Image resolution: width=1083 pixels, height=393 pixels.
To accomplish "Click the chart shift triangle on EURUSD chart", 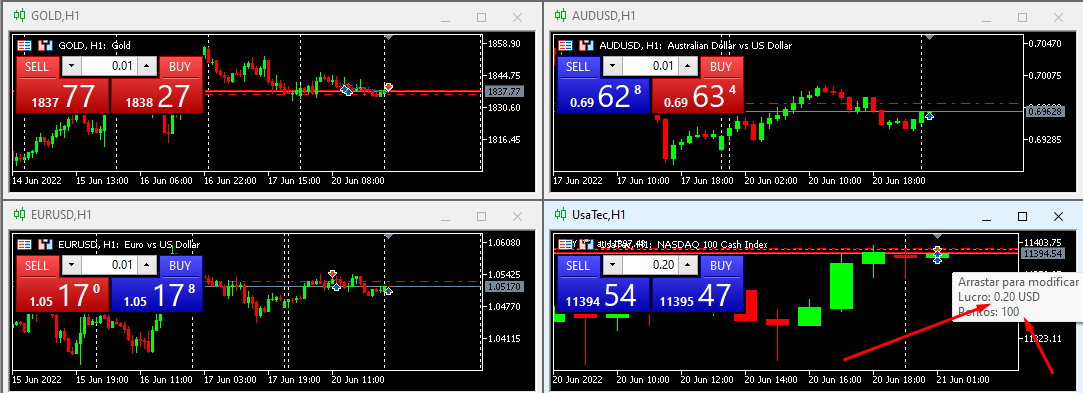I will [x=388, y=236].
